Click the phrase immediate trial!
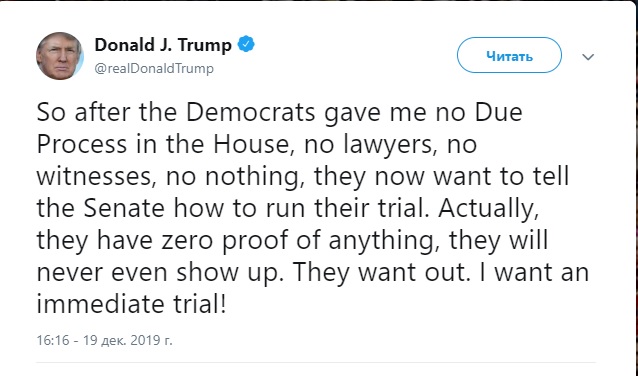Image resolution: width=638 pixels, height=376 pixels. (131, 304)
